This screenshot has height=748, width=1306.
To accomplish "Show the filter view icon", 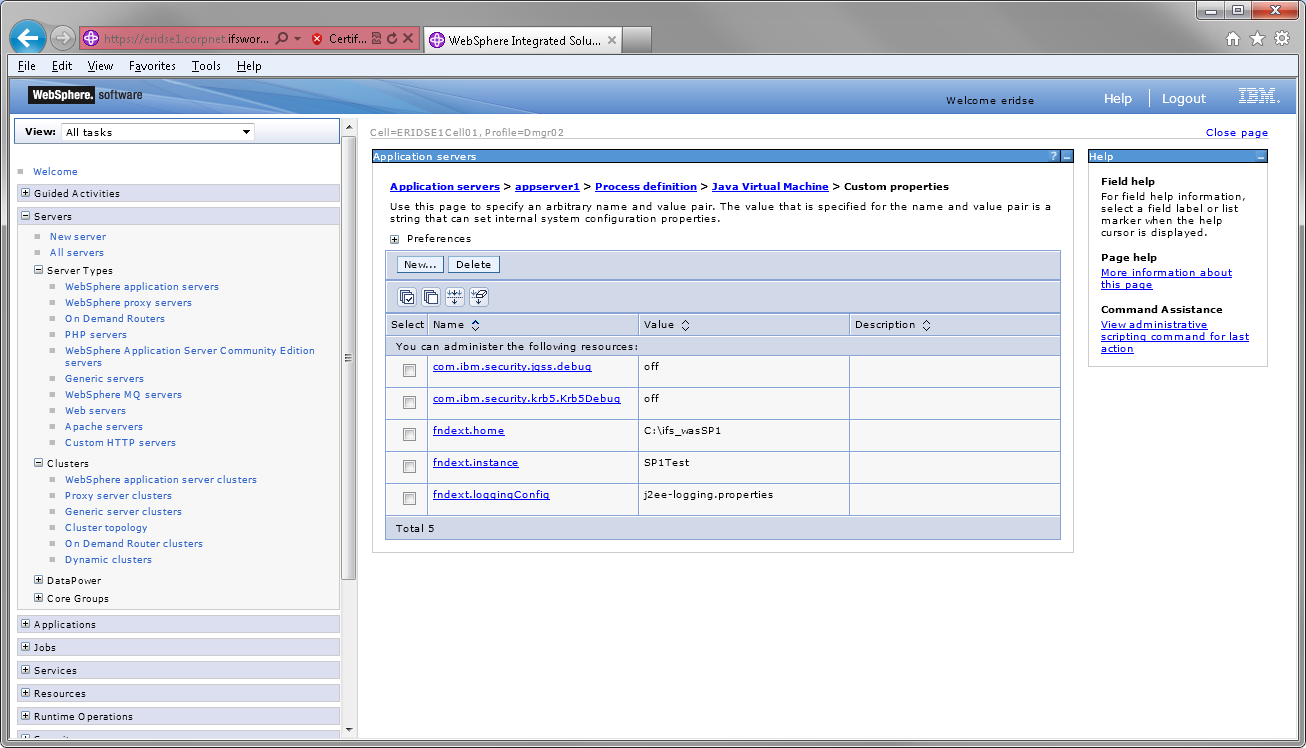I will pos(455,297).
